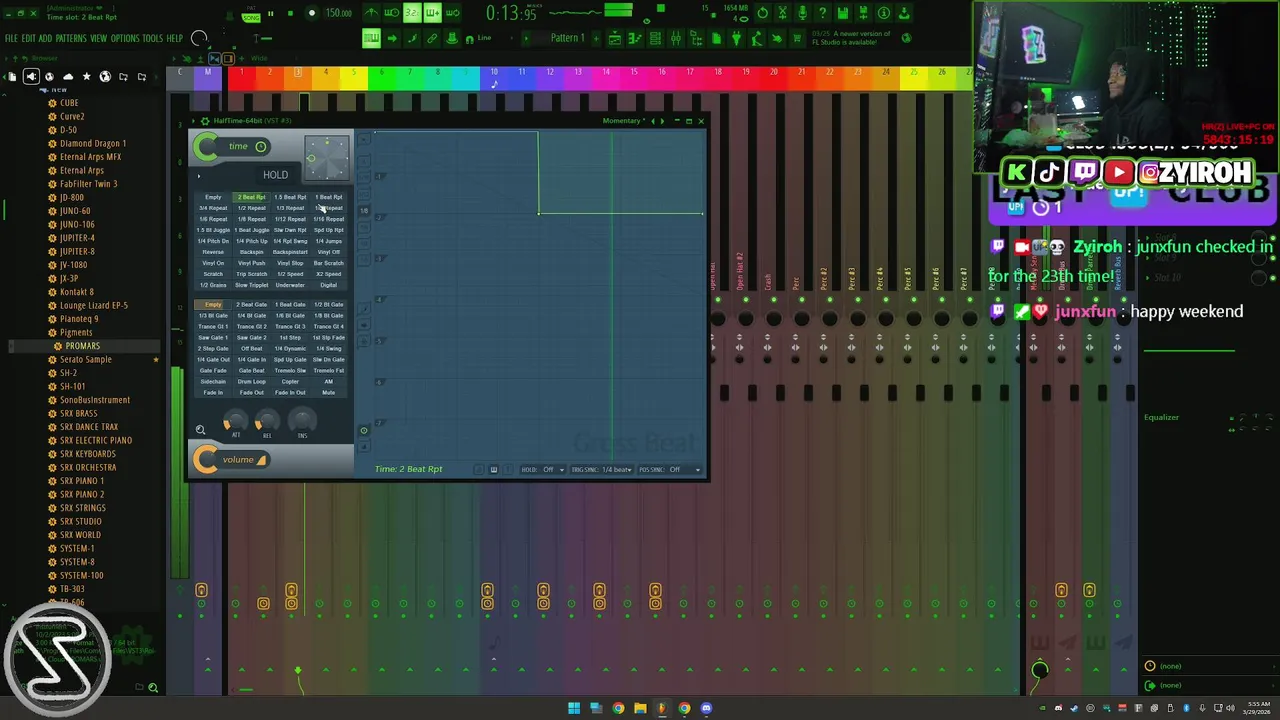Toggle the 3.2. recording countdown icon

tap(412, 13)
